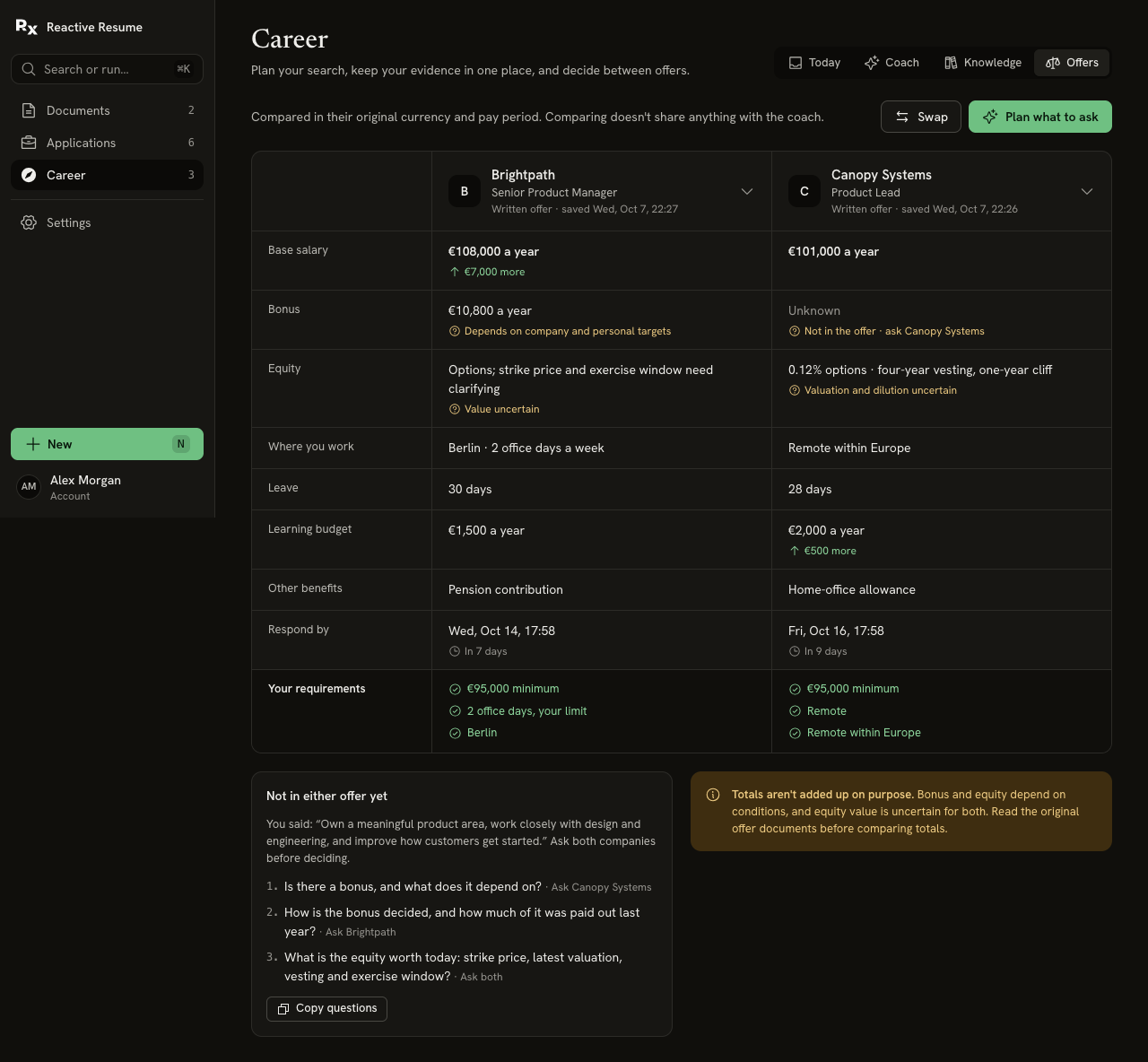Swap the two compared offers
The image size is (1148, 1062).
tap(921, 117)
